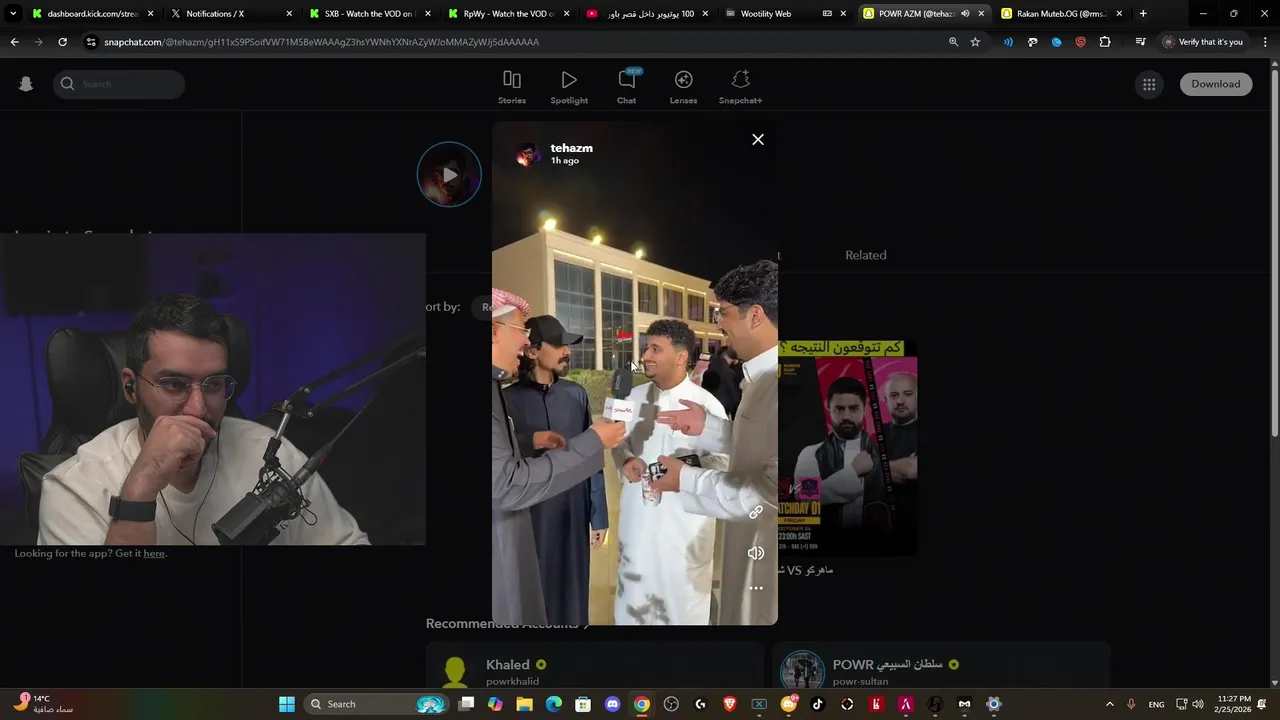Open the Windows Start menu
This screenshot has width=1280, height=720.
286,704
